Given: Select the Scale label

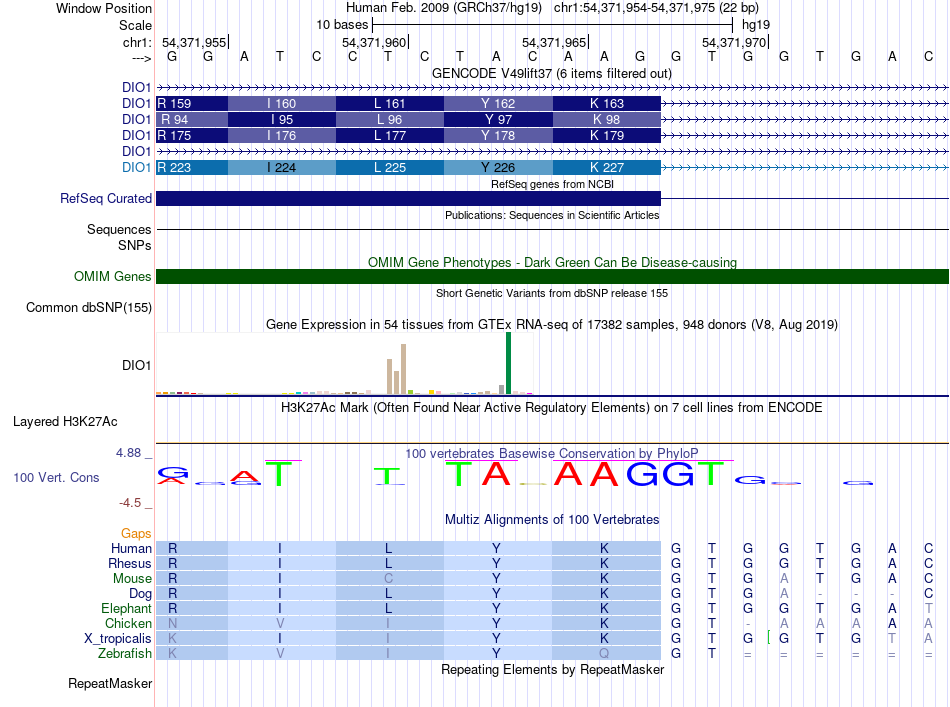Looking at the screenshot, I should click(136, 25).
